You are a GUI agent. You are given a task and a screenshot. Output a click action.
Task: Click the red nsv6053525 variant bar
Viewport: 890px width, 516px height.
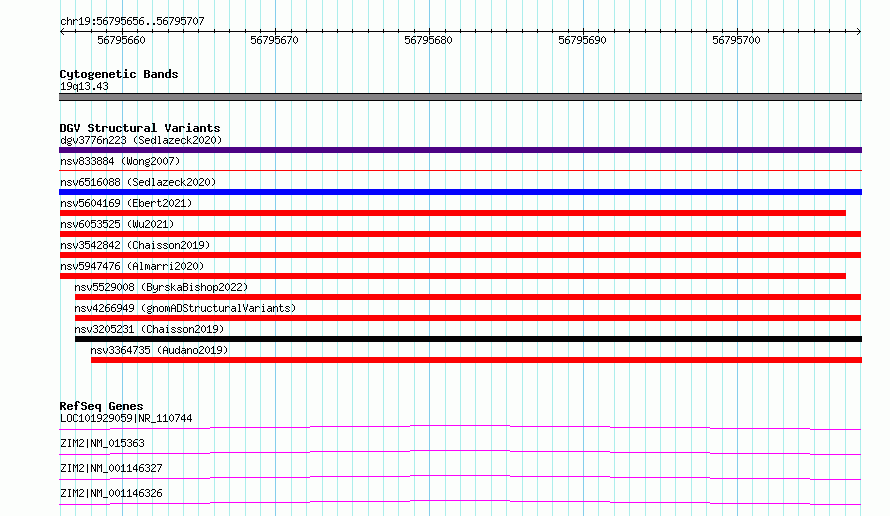pyautogui.click(x=460, y=234)
